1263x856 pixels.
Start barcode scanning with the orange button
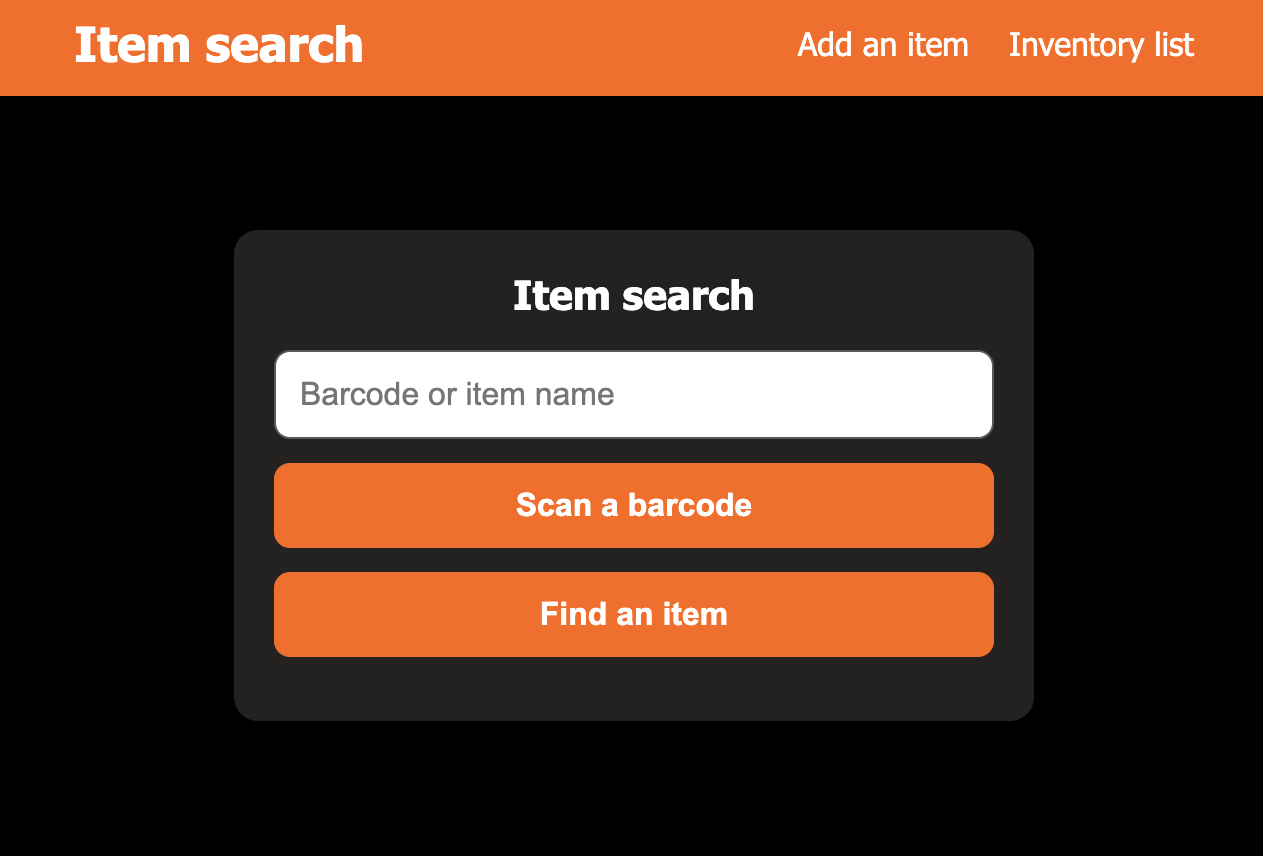point(634,505)
